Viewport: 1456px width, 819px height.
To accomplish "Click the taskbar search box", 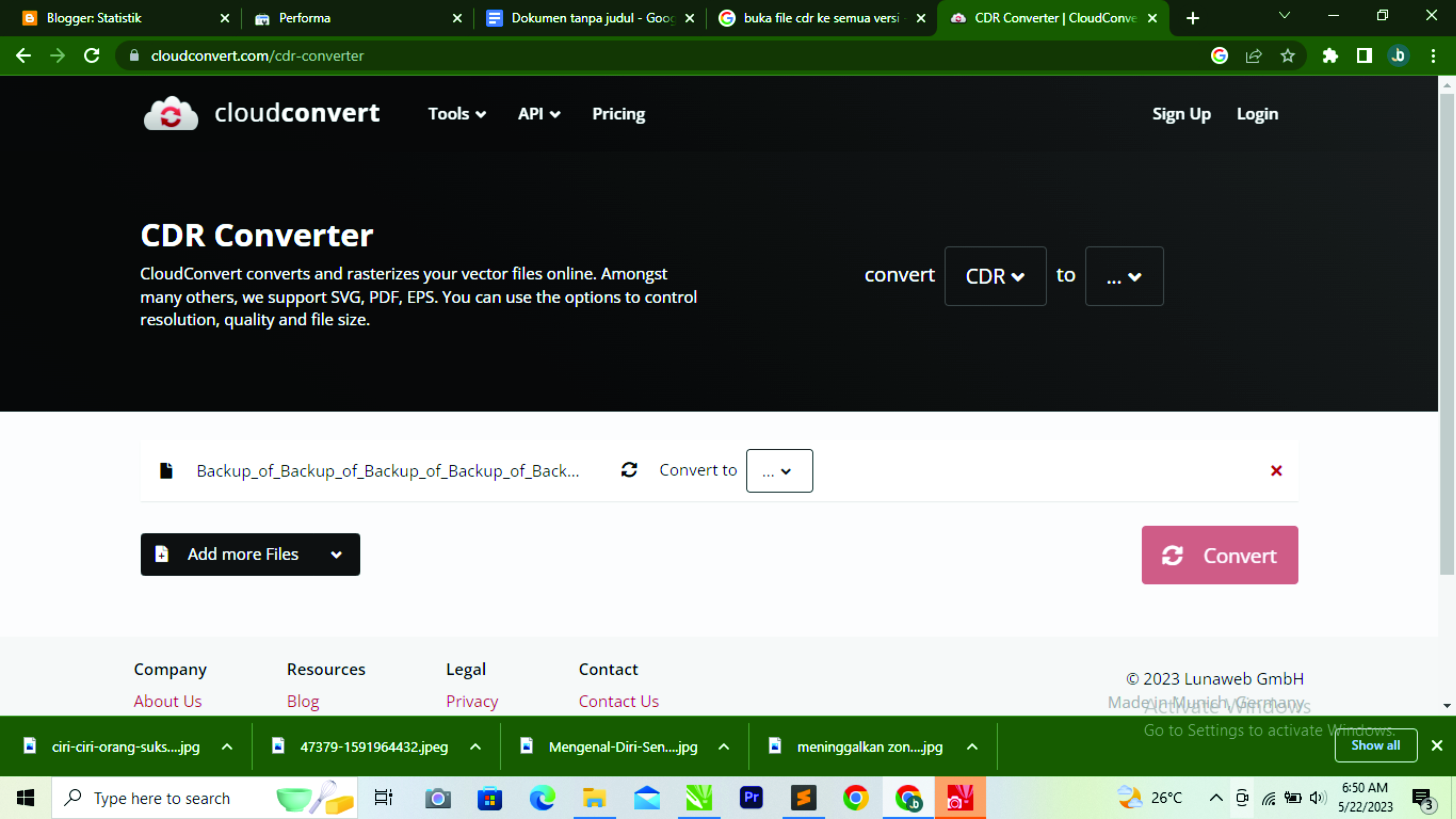I will [x=205, y=798].
